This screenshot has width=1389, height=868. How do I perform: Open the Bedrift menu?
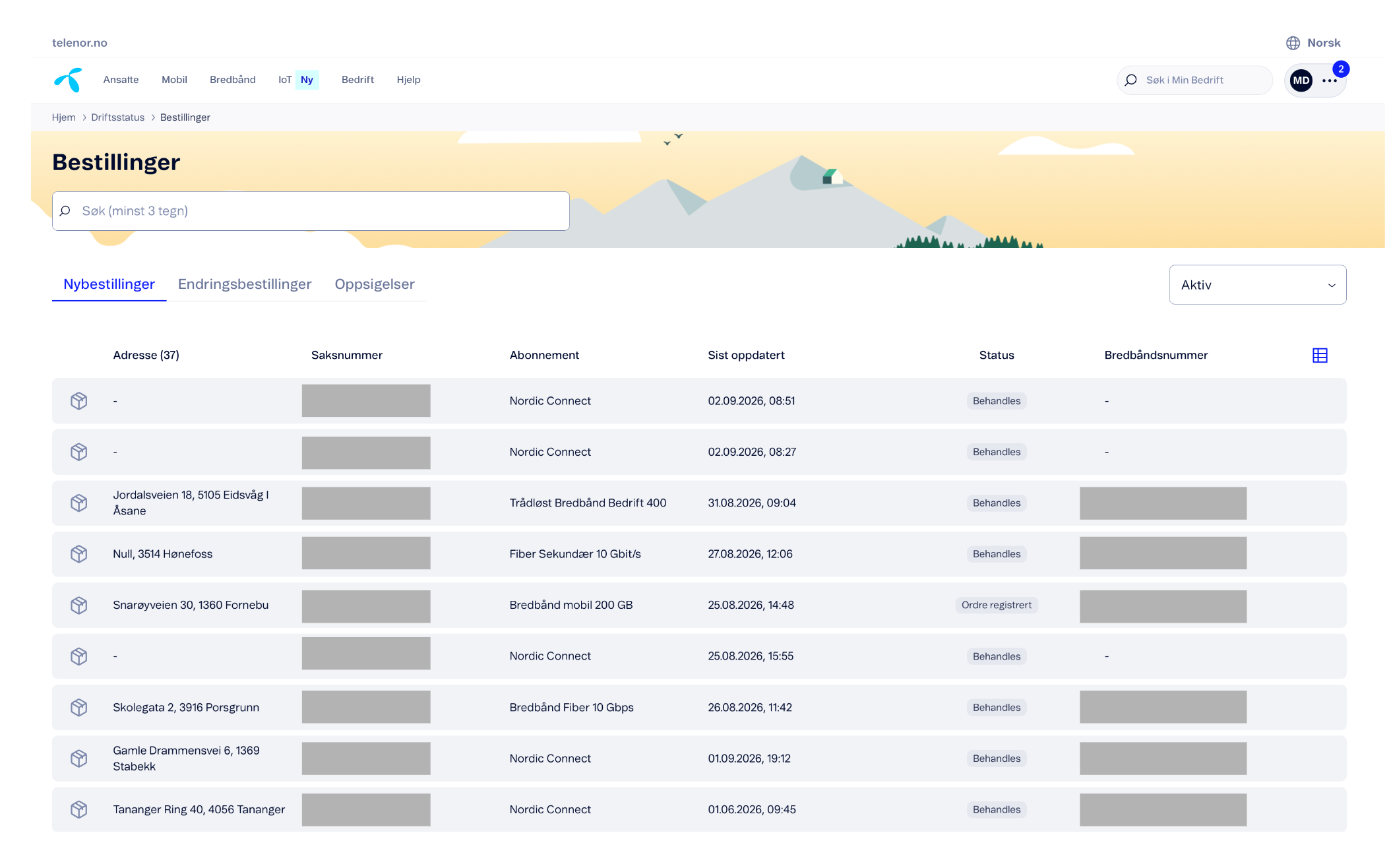[357, 80]
